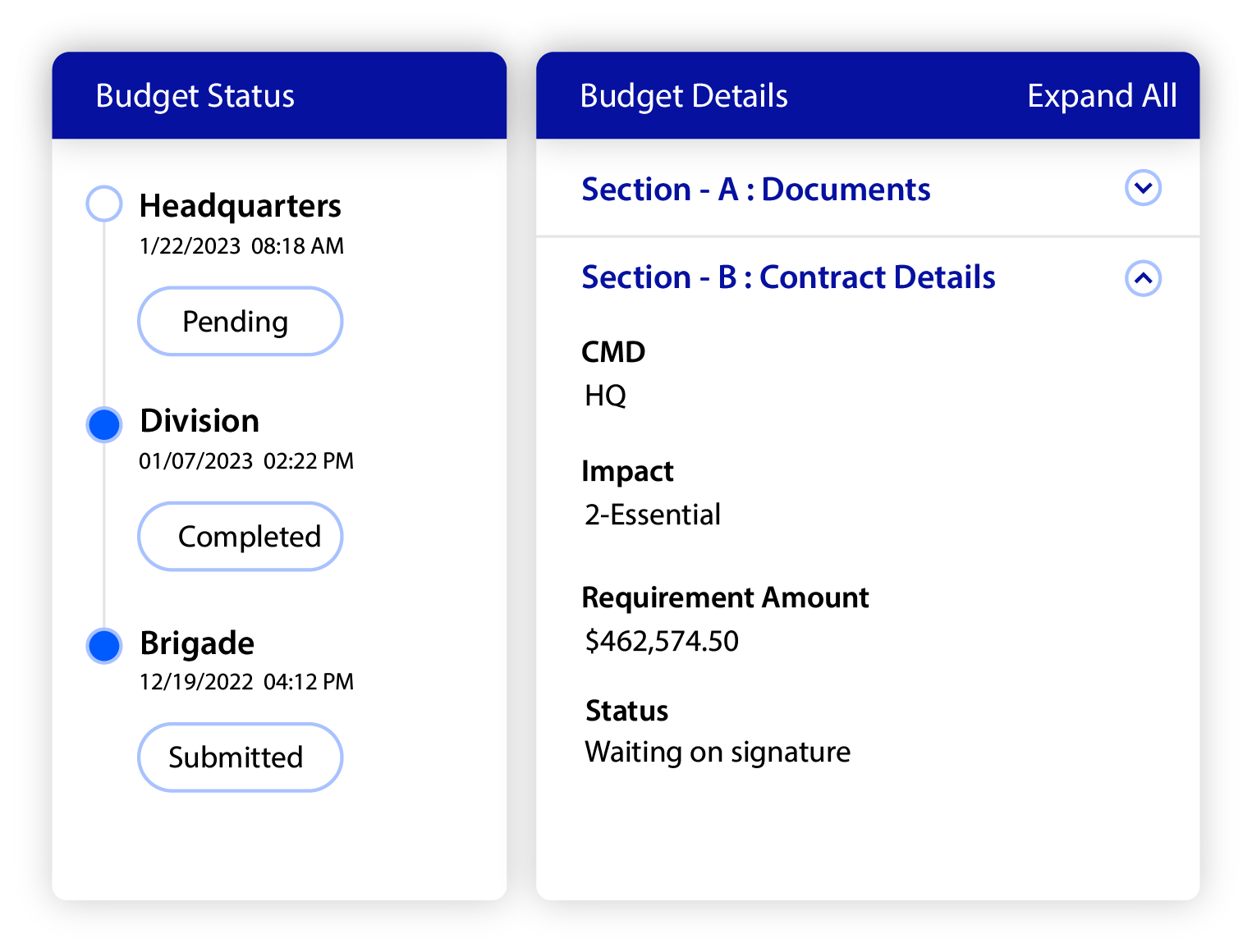This screenshot has height=952, width=1252.
Task: Click the CMD value HQ
Action: point(604,395)
